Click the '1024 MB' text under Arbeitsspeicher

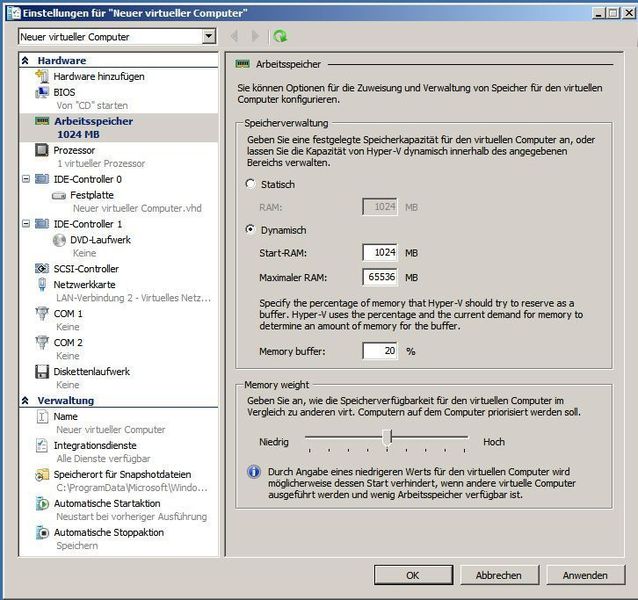(x=78, y=135)
